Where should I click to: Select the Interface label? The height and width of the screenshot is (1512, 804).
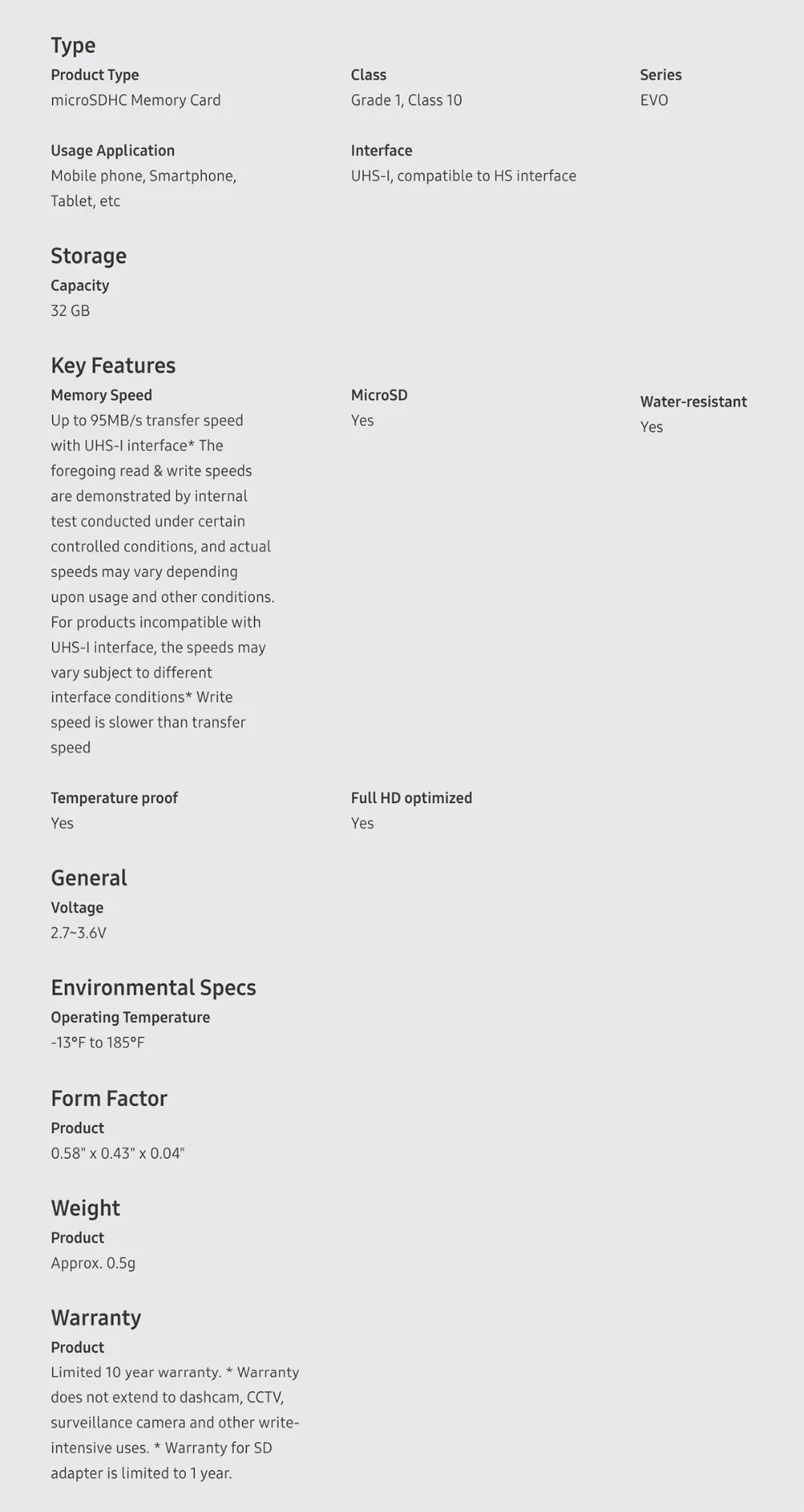pyautogui.click(x=381, y=150)
